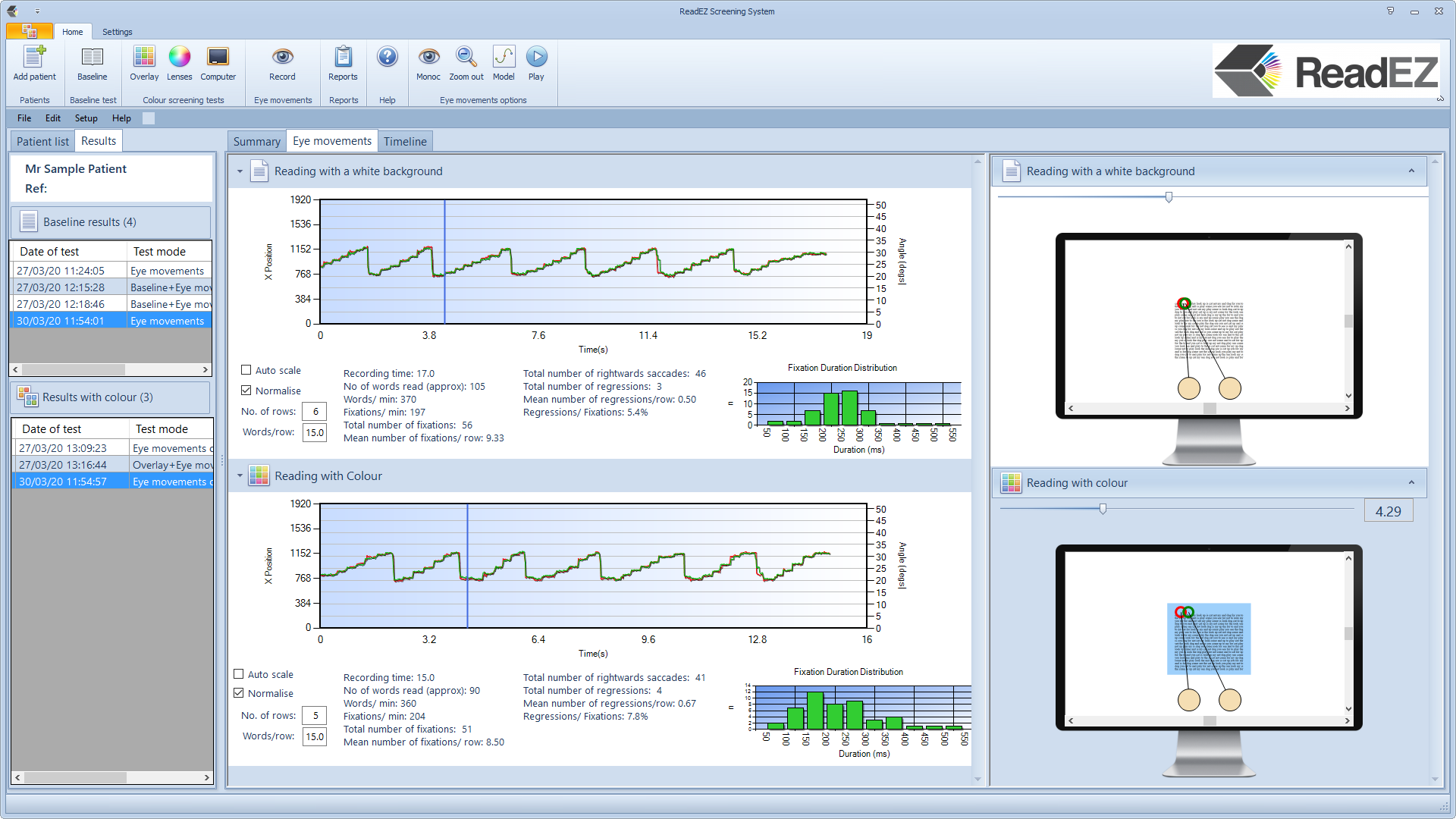Enable Auto scale for Reading with Colour
1456x819 pixels.
[239, 674]
